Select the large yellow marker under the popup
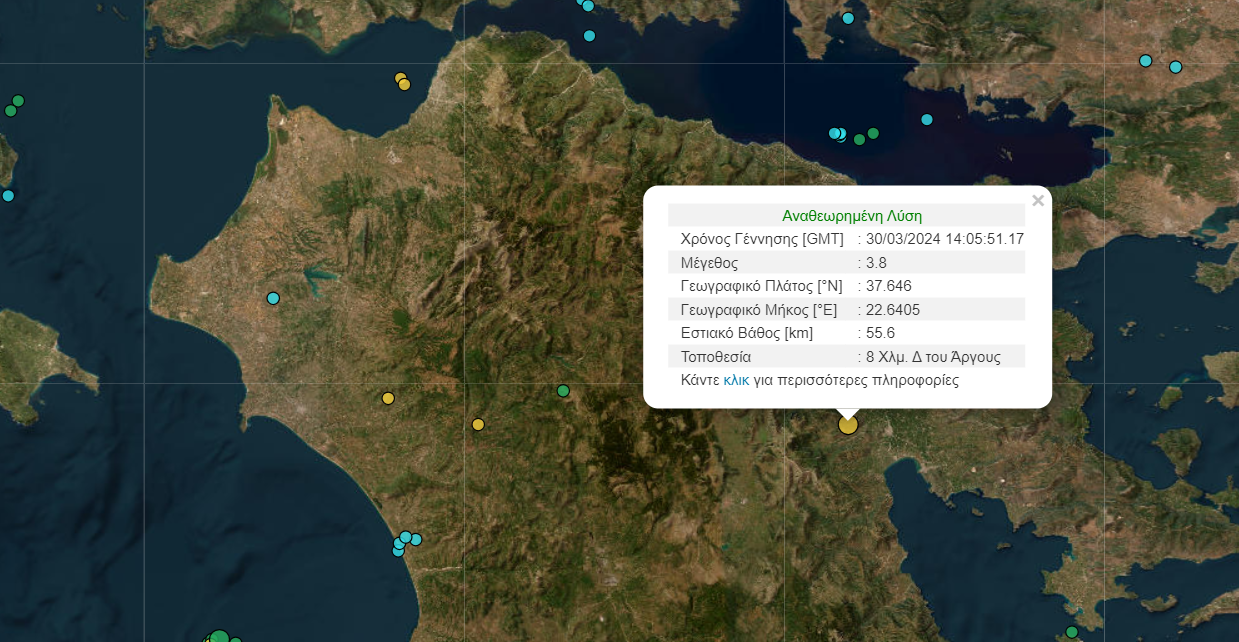This screenshot has height=642, width=1239. pos(848,425)
